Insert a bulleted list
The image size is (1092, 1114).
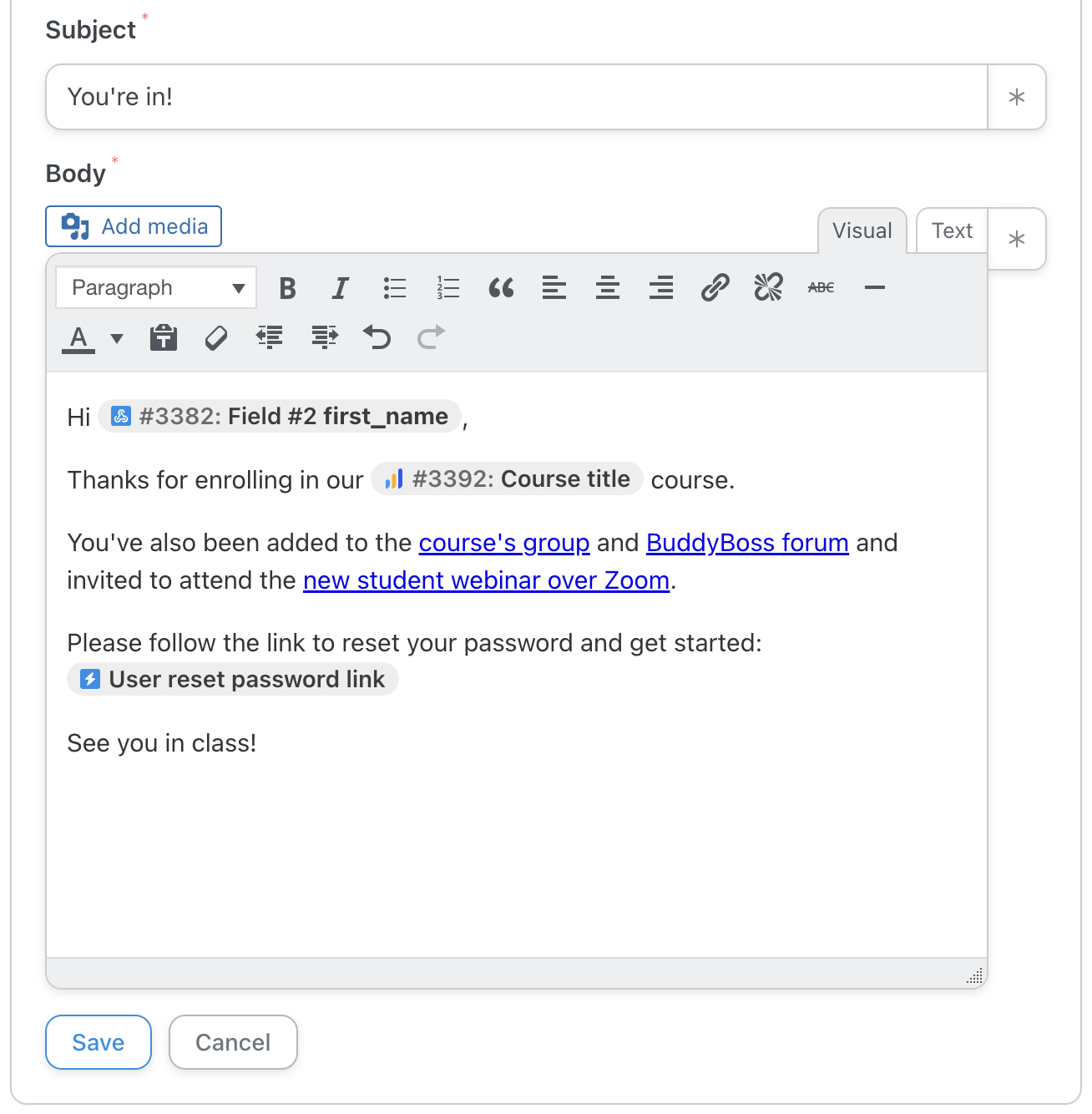[x=394, y=288]
